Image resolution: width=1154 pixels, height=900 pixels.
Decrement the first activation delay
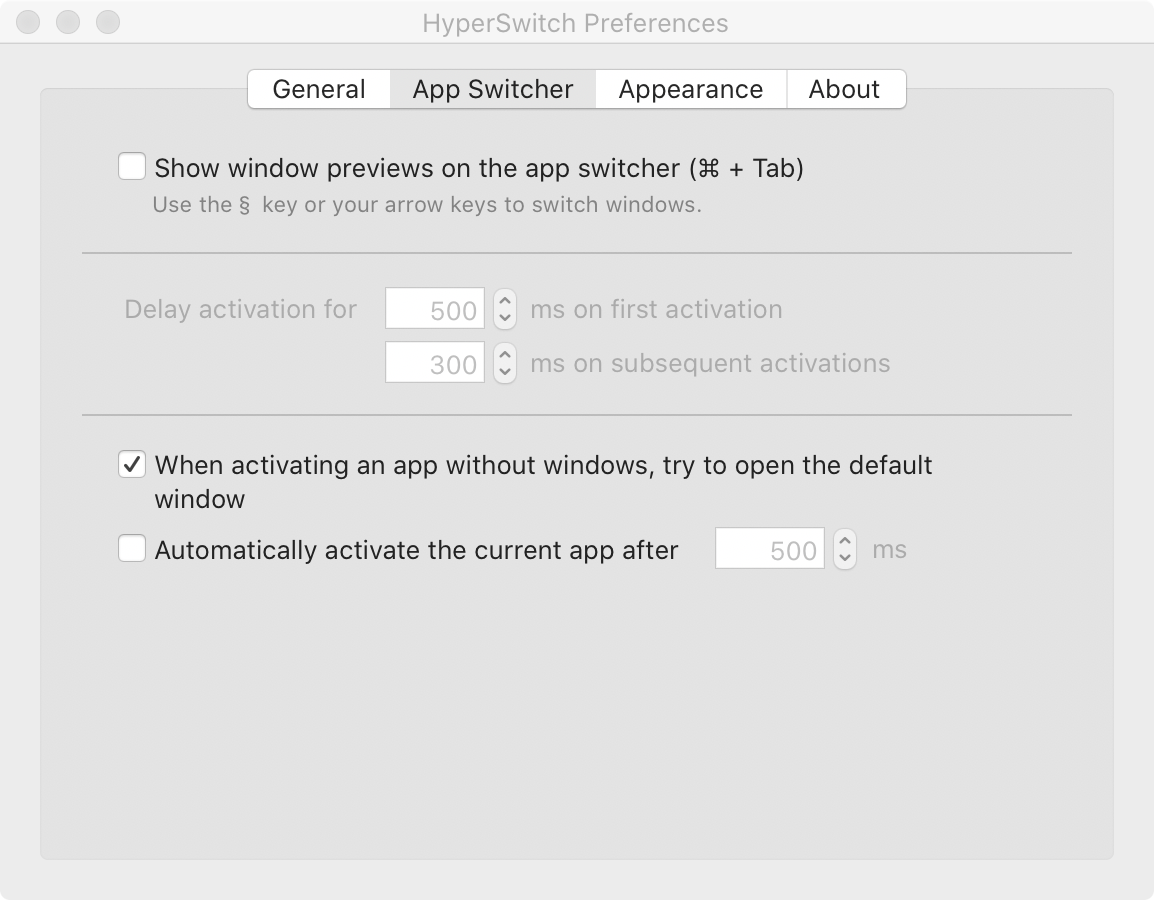[503, 315]
